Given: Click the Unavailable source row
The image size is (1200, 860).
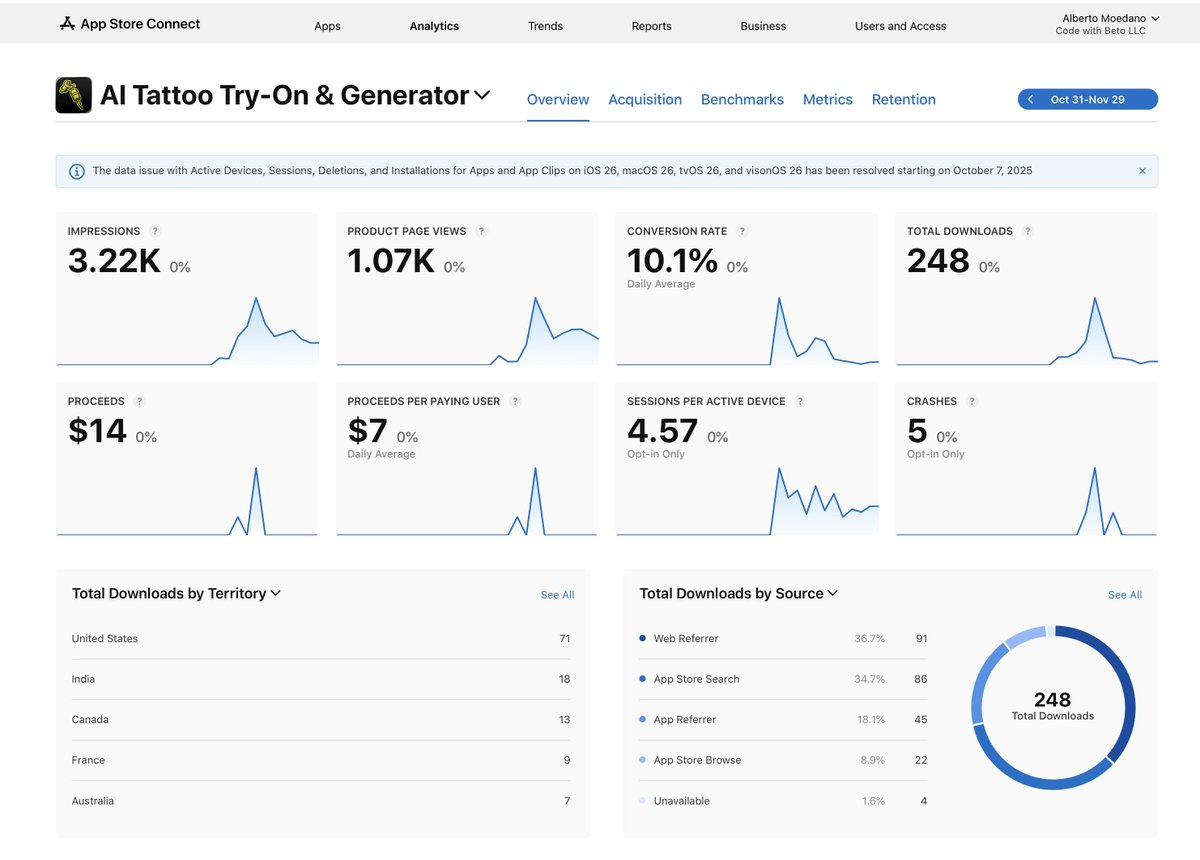Looking at the screenshot, I should coord(783,801).
